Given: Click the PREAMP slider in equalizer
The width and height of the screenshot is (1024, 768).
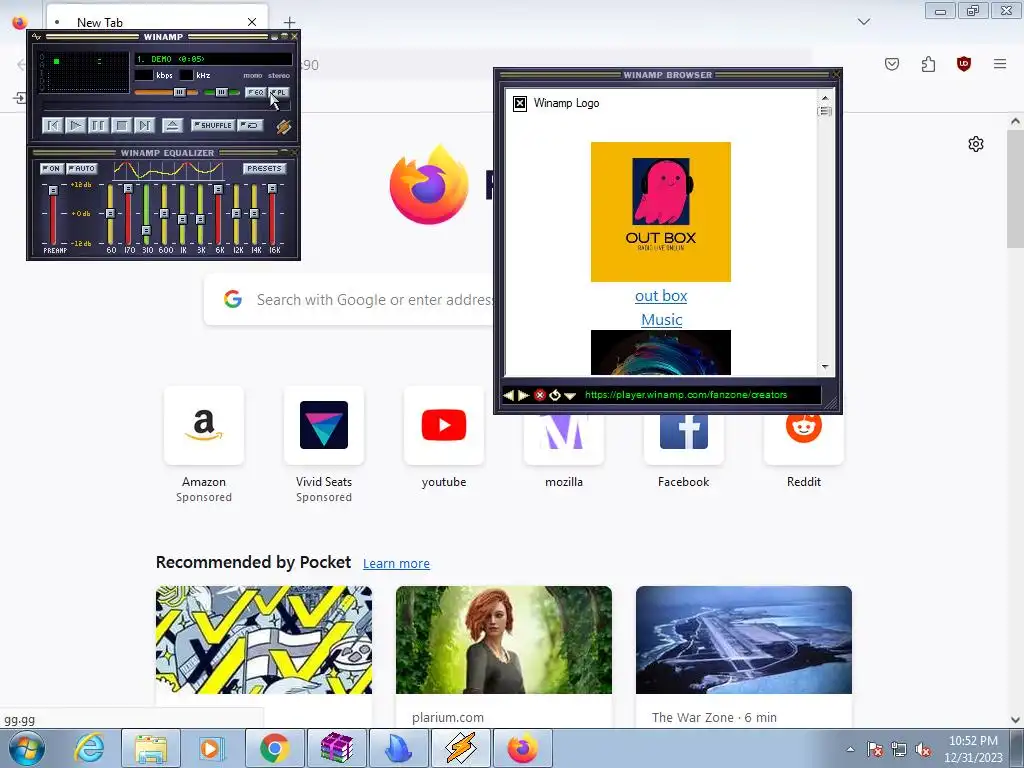Looking at the screenshot, I should pyautogui.click(x=54, y=214).
